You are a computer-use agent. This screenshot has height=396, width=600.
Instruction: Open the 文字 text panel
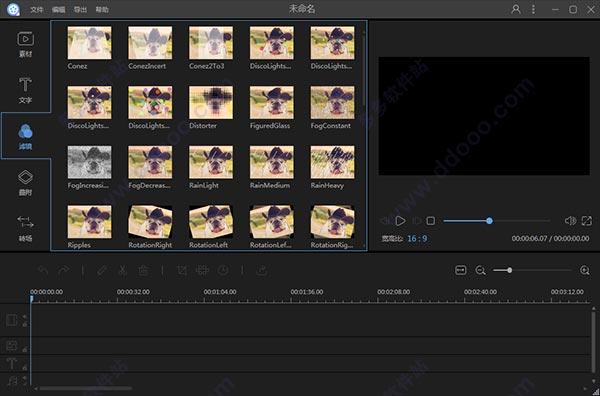[25, 90]
